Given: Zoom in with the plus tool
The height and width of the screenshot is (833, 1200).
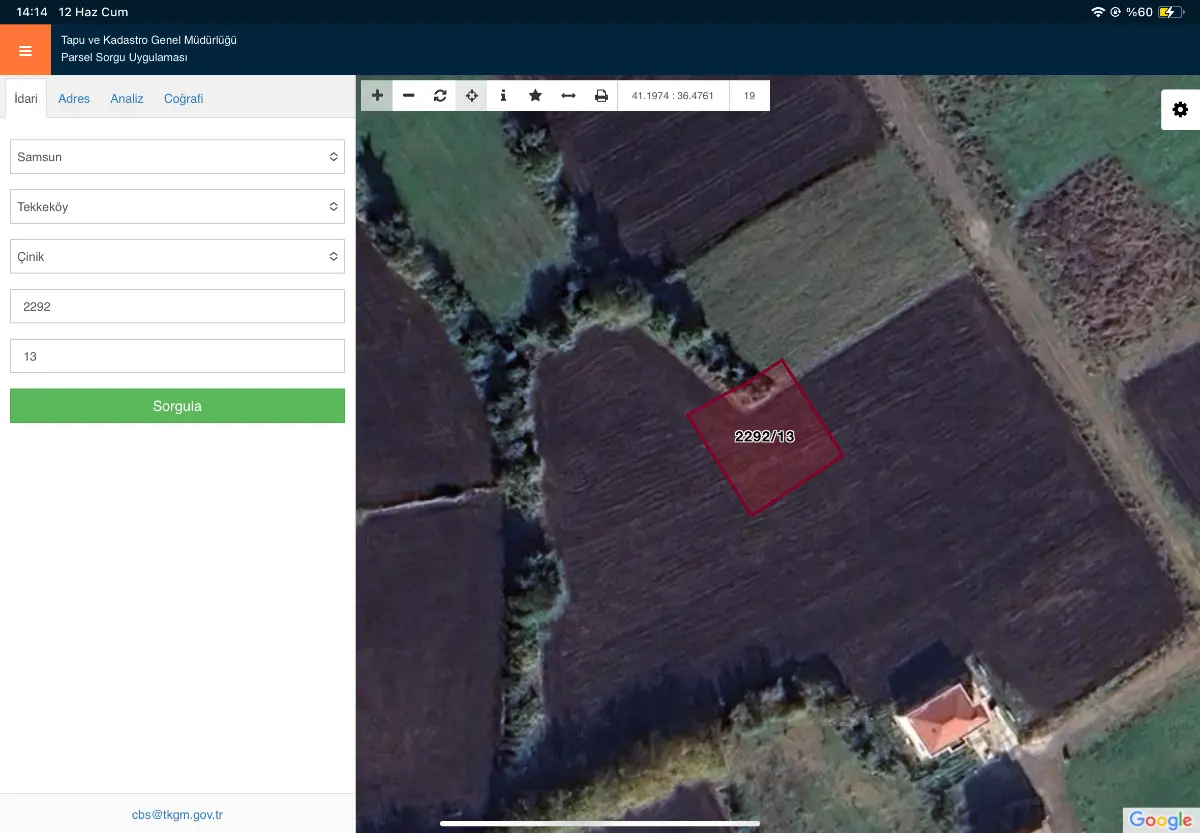Looking at the screenshot, I should 377,95.
